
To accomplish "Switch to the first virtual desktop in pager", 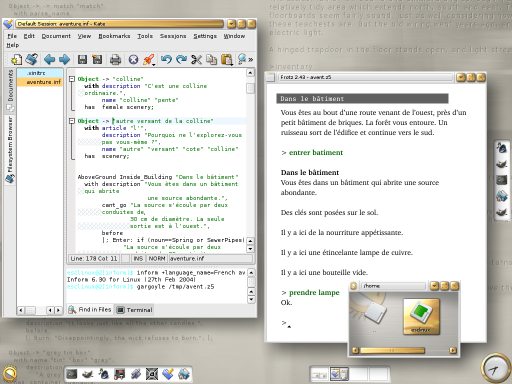I will coord(320,374).
